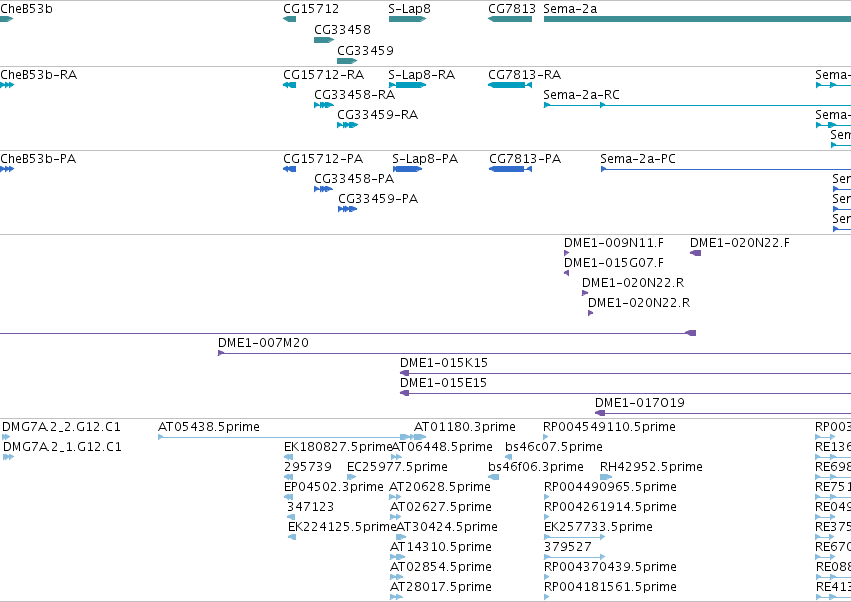Click the DMG7A.2_2.G12.C1 EST label

[61, 427]
